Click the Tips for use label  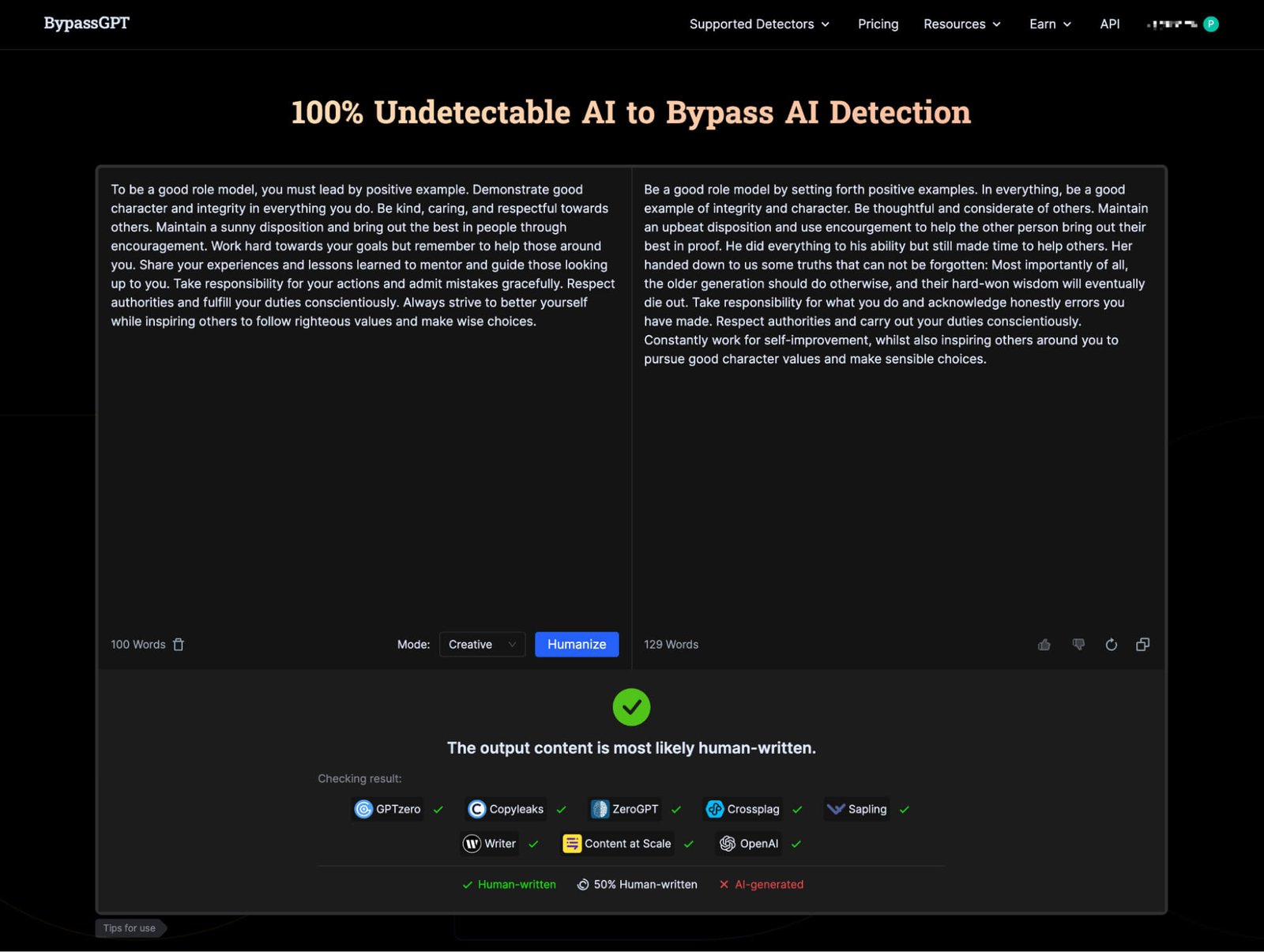(130, 928)
